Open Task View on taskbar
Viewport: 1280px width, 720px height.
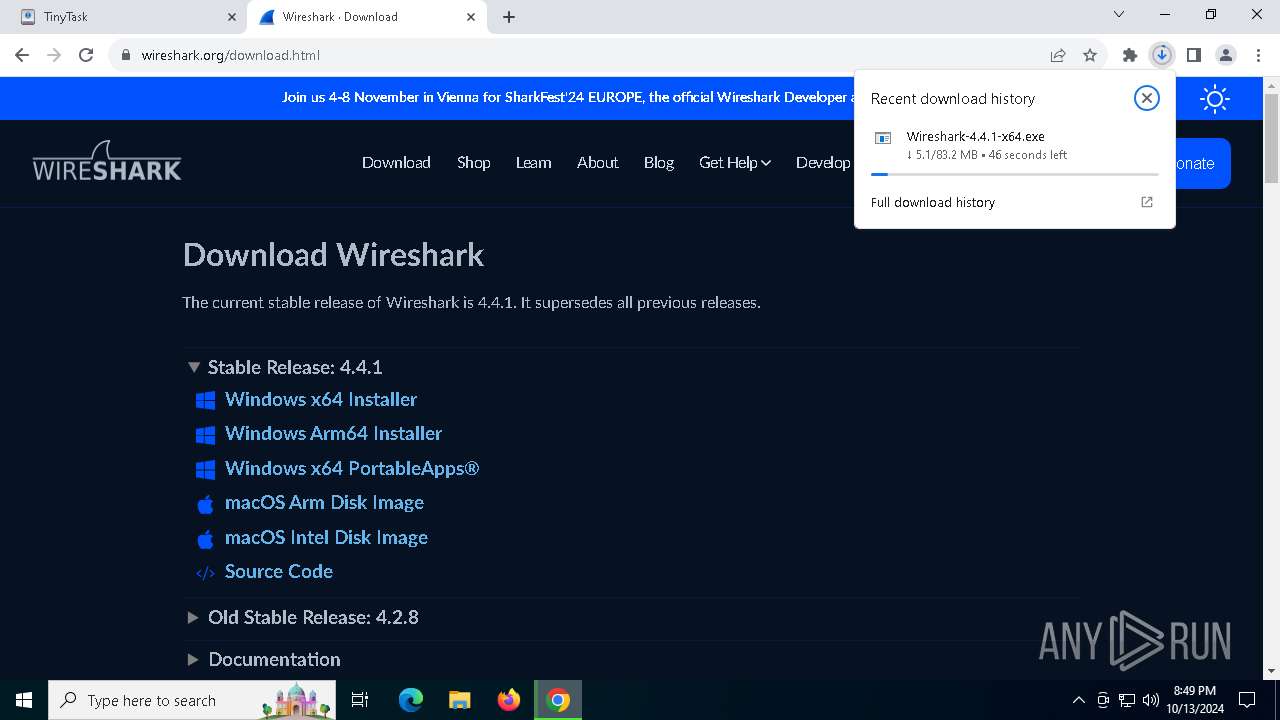click(x=360, y=700)
